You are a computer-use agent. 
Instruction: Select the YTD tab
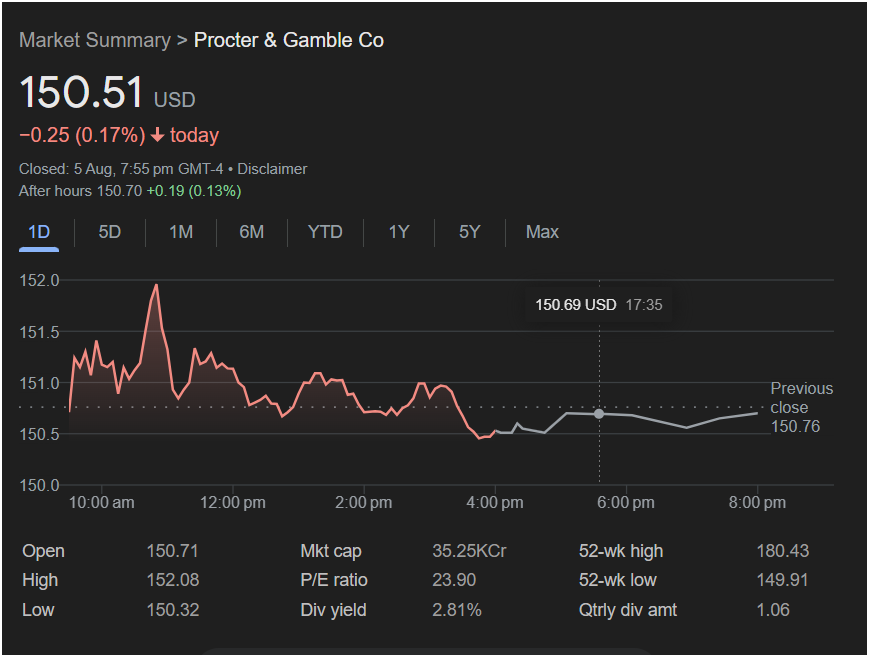[325, 232]
